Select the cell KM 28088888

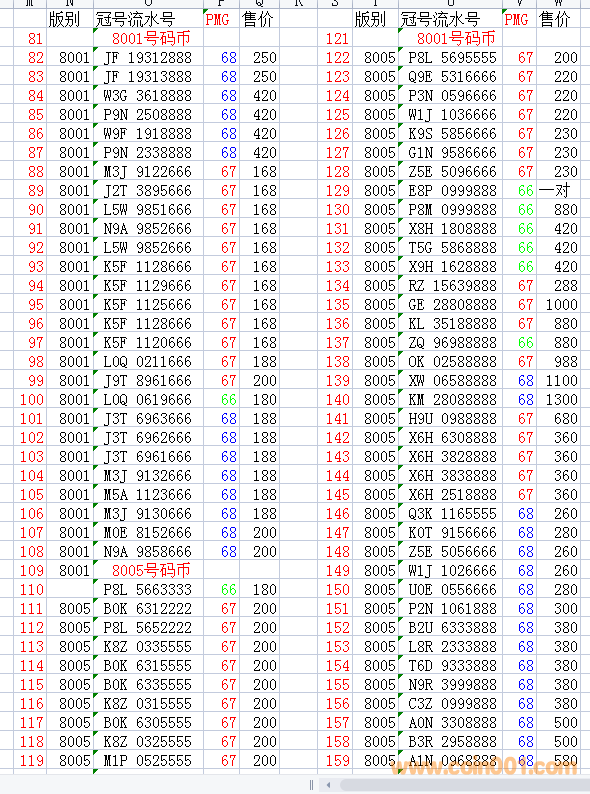click(x=451, y=400)
